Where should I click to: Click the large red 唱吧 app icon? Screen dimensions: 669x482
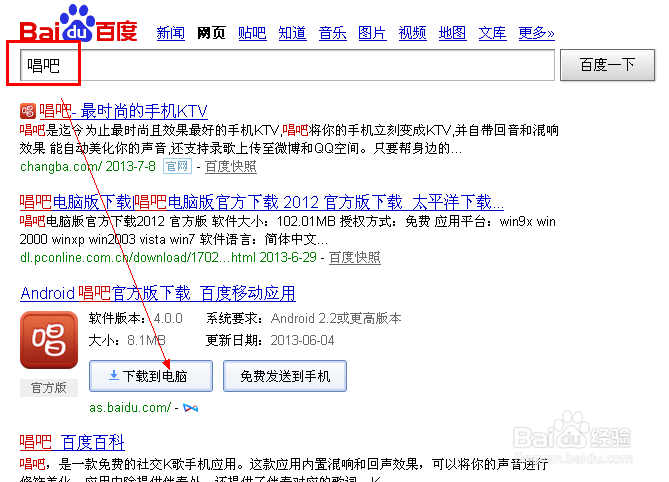click(x=49, y=340)
